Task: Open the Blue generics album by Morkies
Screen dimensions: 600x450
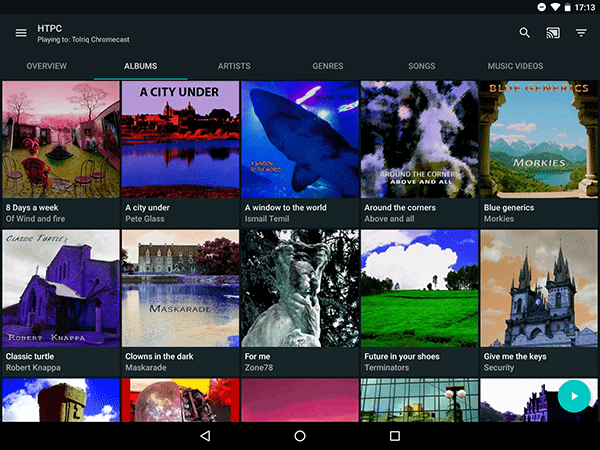Action: tap(540, 140)
